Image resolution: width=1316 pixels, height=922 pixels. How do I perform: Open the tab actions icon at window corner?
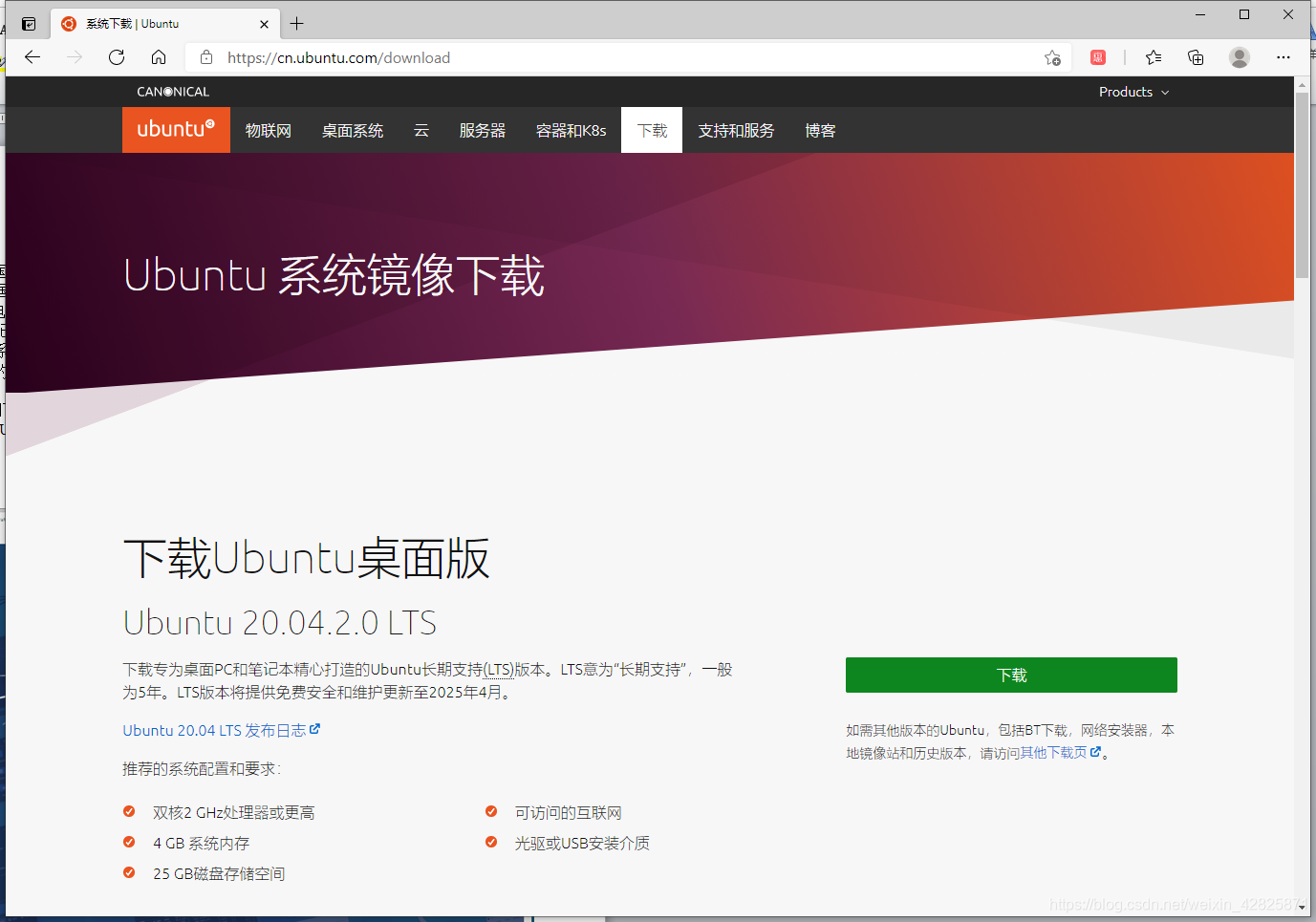coord(29,24)
